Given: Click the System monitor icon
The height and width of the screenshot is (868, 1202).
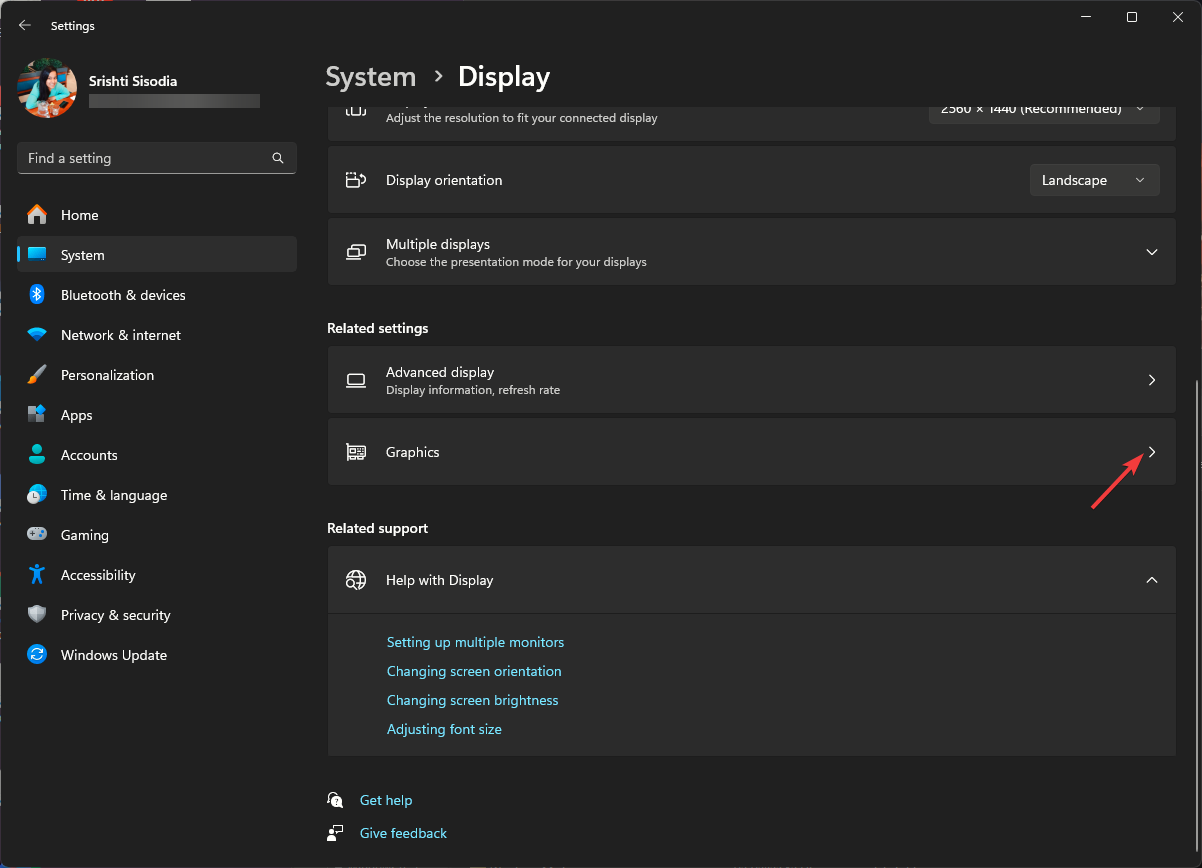Looking at the screenshot, I should tap(37, 255).
